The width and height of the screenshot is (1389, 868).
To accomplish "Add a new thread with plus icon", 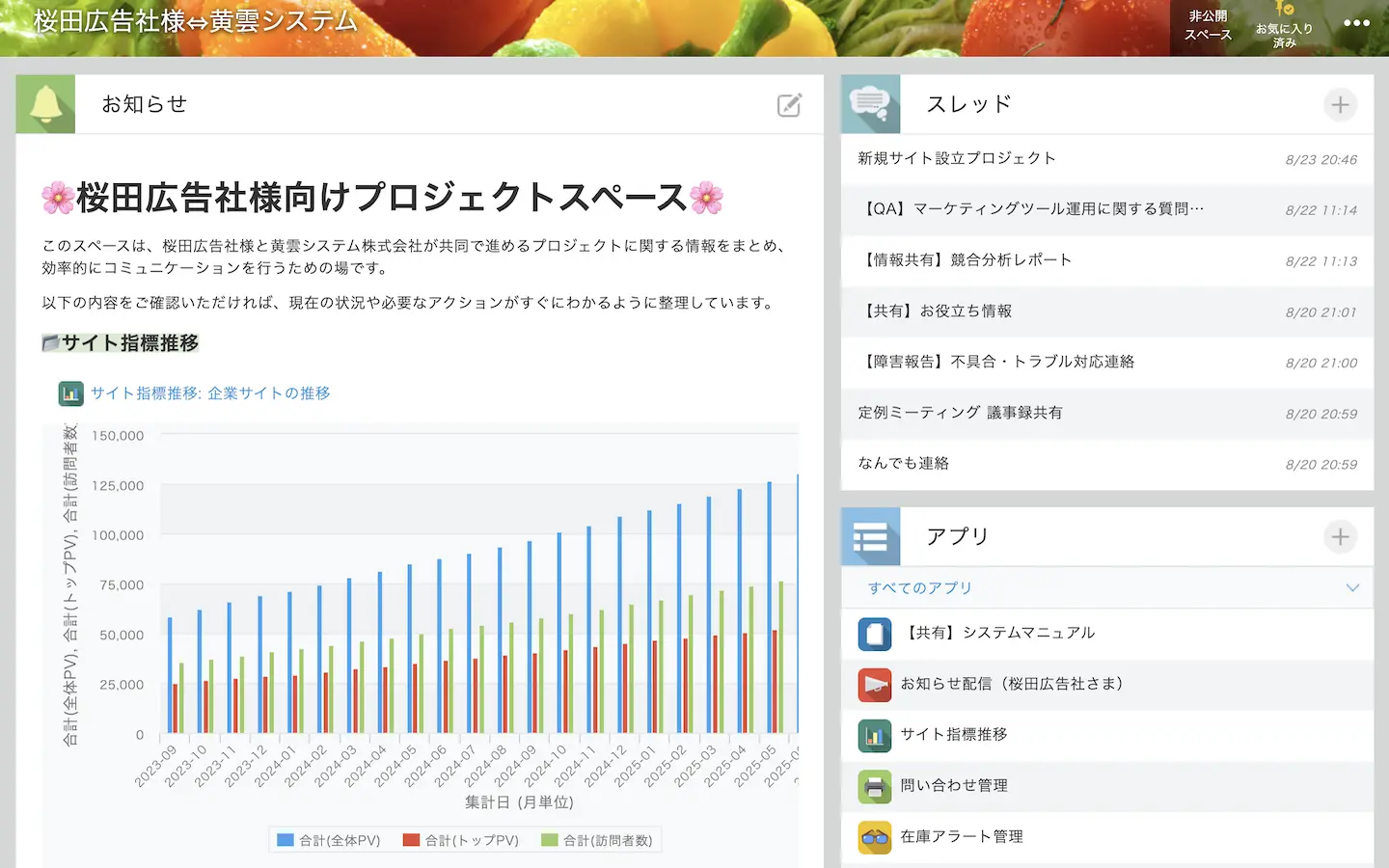I will pyautogui.click(x=1340, y=104).
